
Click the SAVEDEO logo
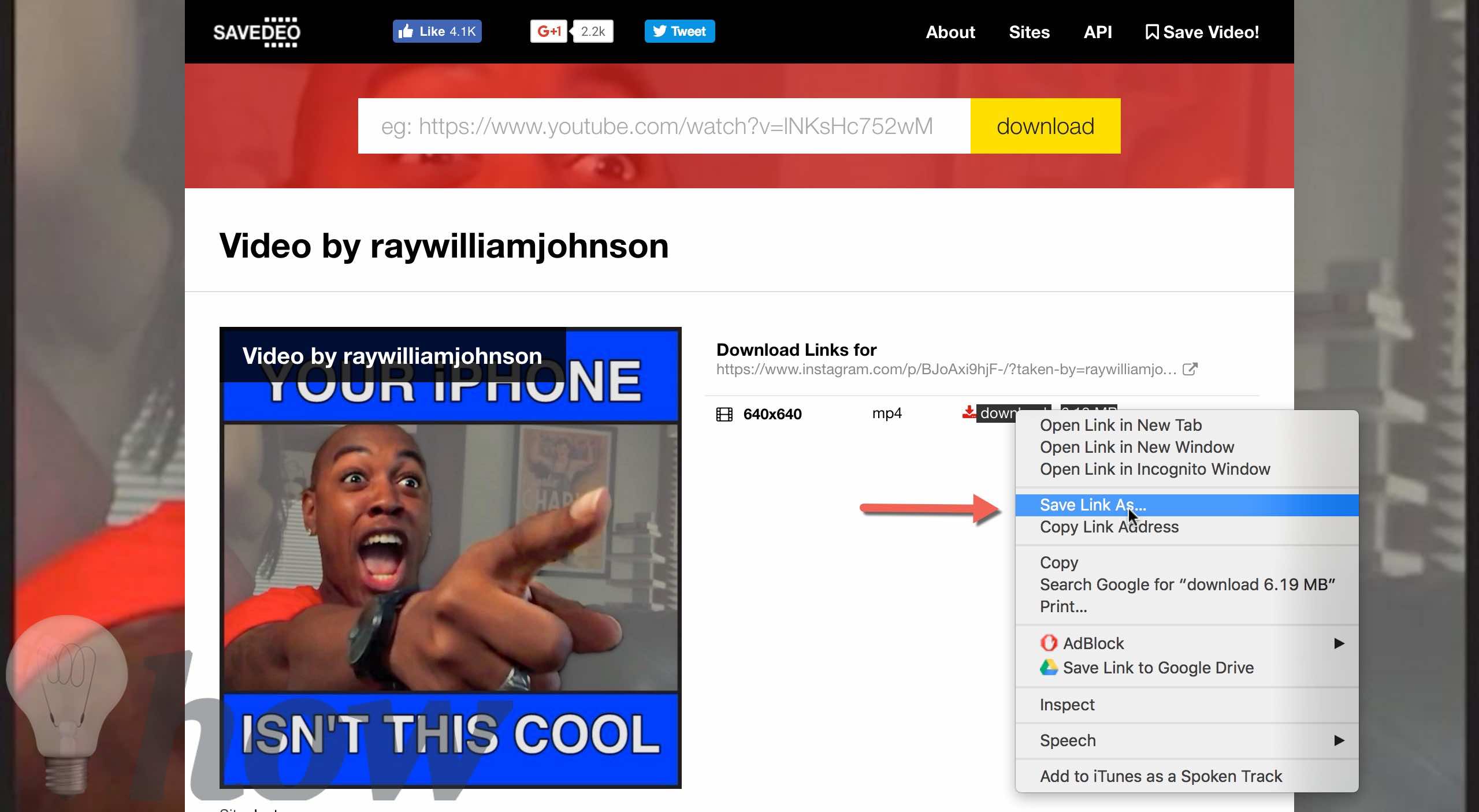257,32
